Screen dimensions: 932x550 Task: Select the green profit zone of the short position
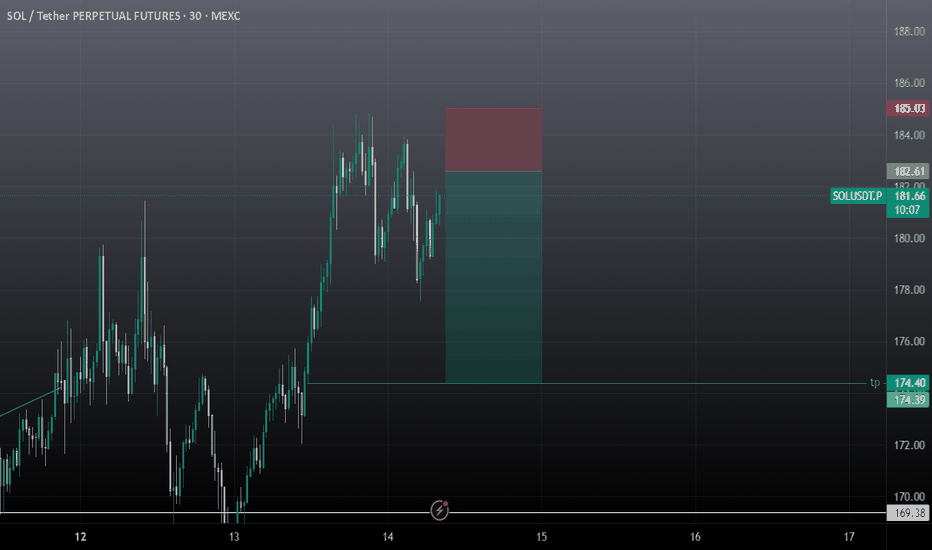click(493, 277)
